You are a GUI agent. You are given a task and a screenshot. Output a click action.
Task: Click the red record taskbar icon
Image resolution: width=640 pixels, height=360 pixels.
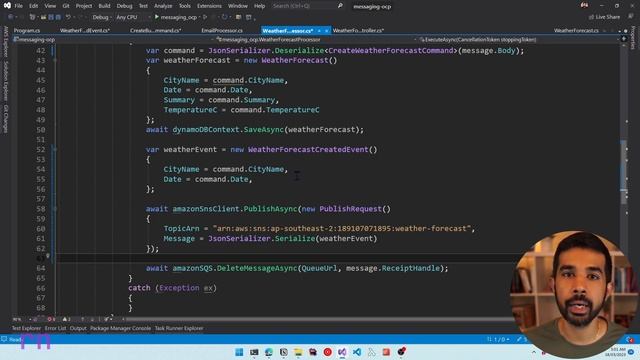point(327,352)
